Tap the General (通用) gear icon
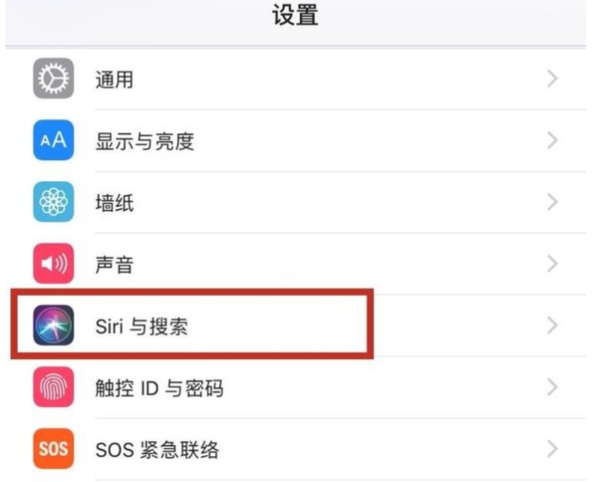The width and height of the screenshot is (600, 482). pyautogui.click(x=52, y=79)
